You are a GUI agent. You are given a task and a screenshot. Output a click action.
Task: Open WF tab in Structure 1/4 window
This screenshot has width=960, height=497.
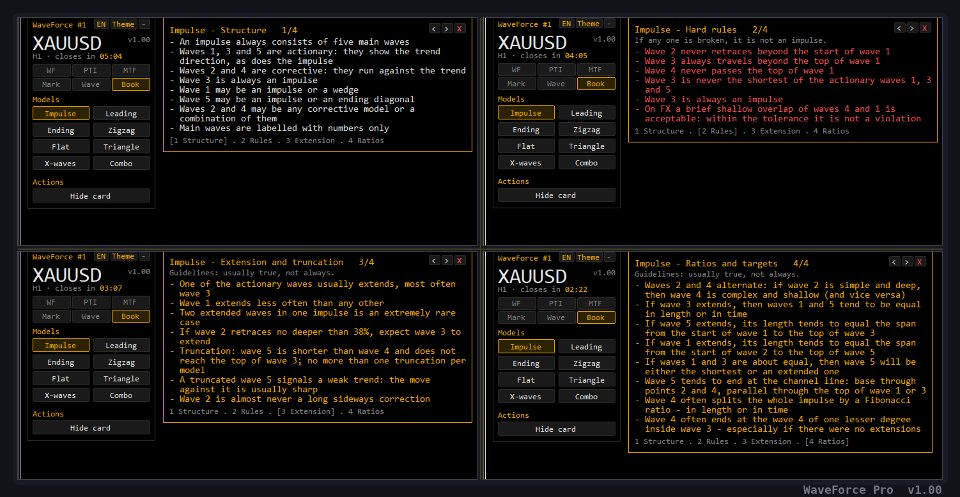click(x=51, y=70)
